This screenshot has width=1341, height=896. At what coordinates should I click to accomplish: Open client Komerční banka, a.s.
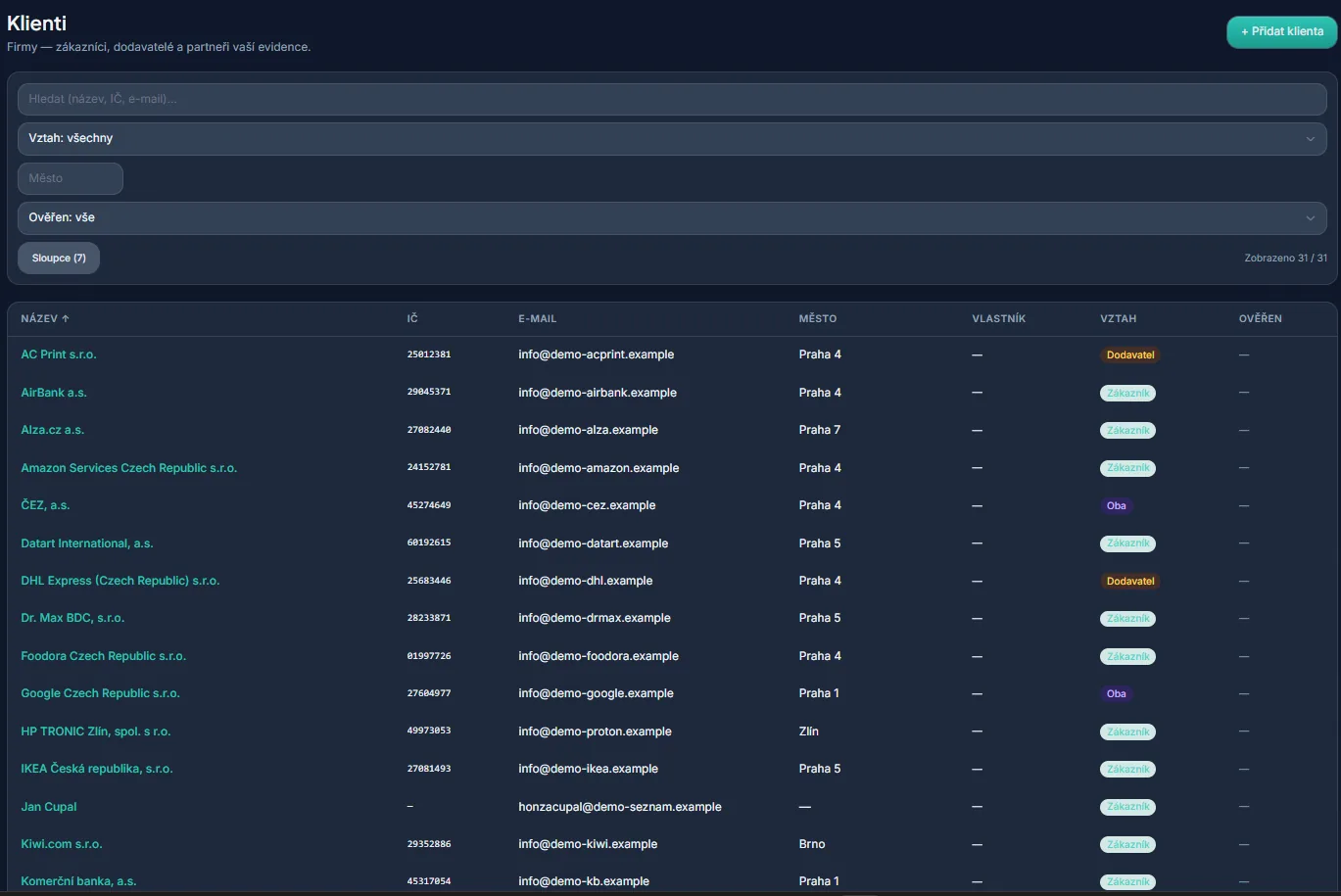[78, 881]
